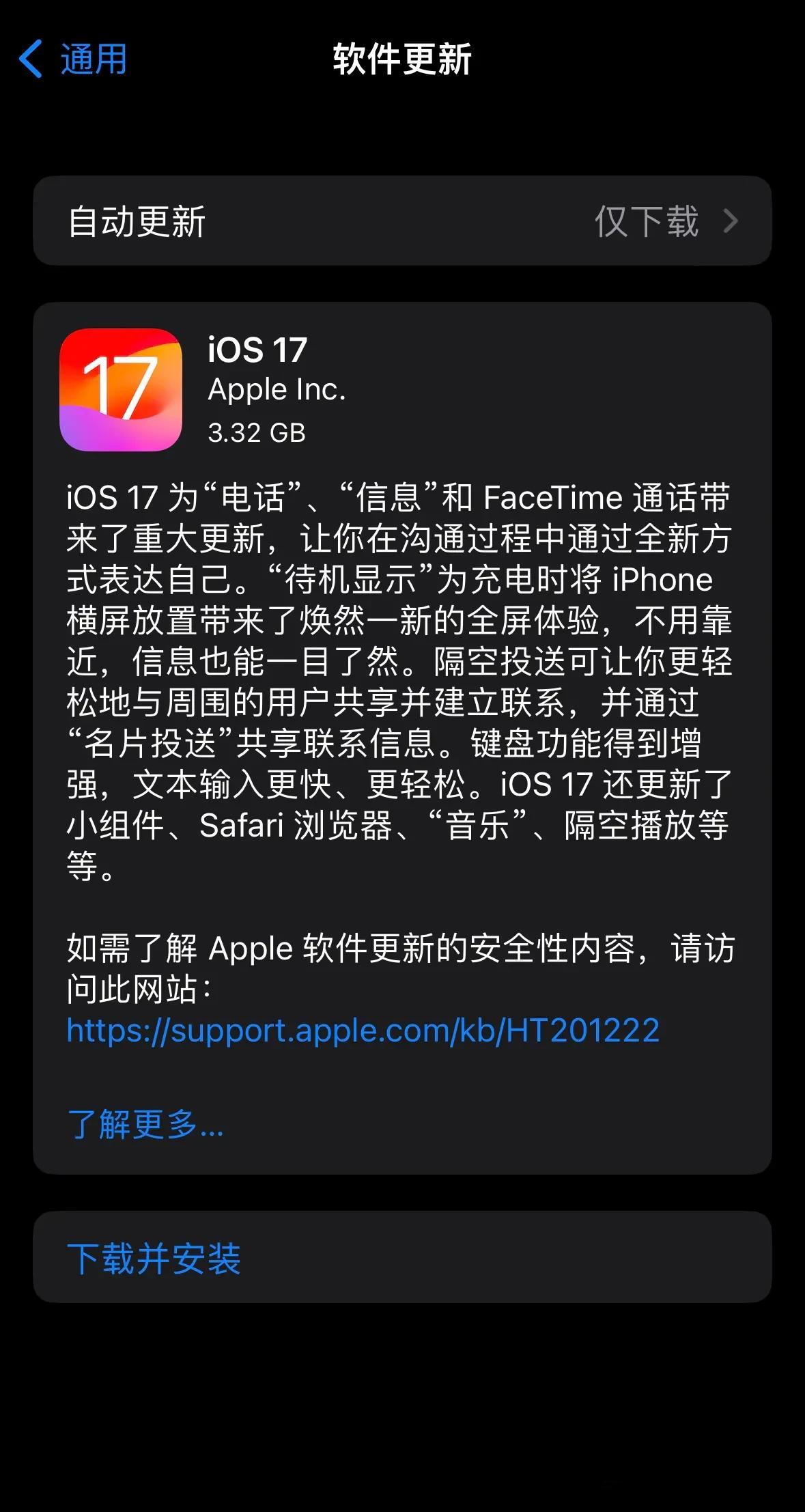This screenshot has height=1512, width=805.
Task: Go back via the 通用 label
Action: click(94, 59)
